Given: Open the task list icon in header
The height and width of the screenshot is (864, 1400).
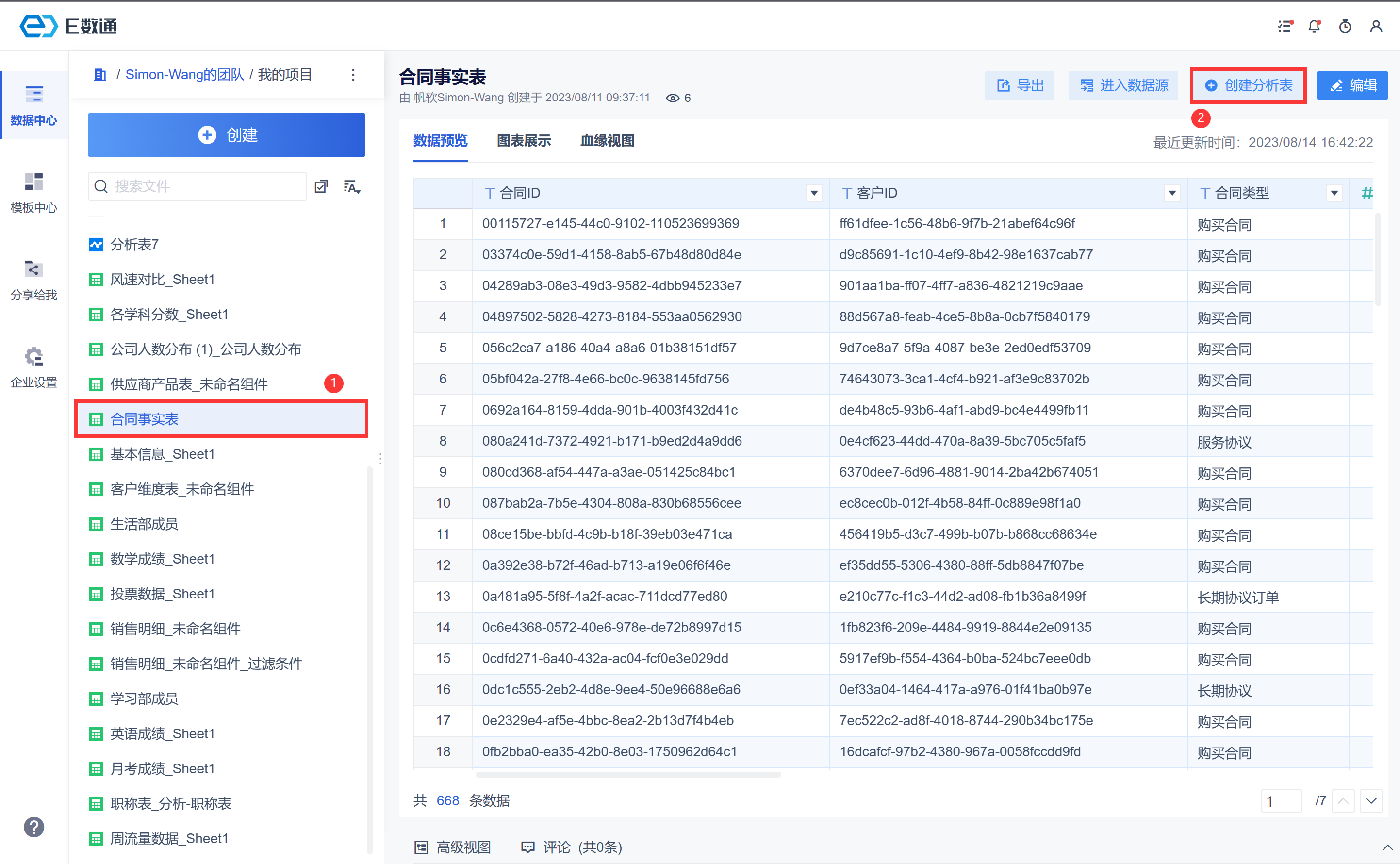Looking at the screenshot, I should click(x=1284, y=26).
